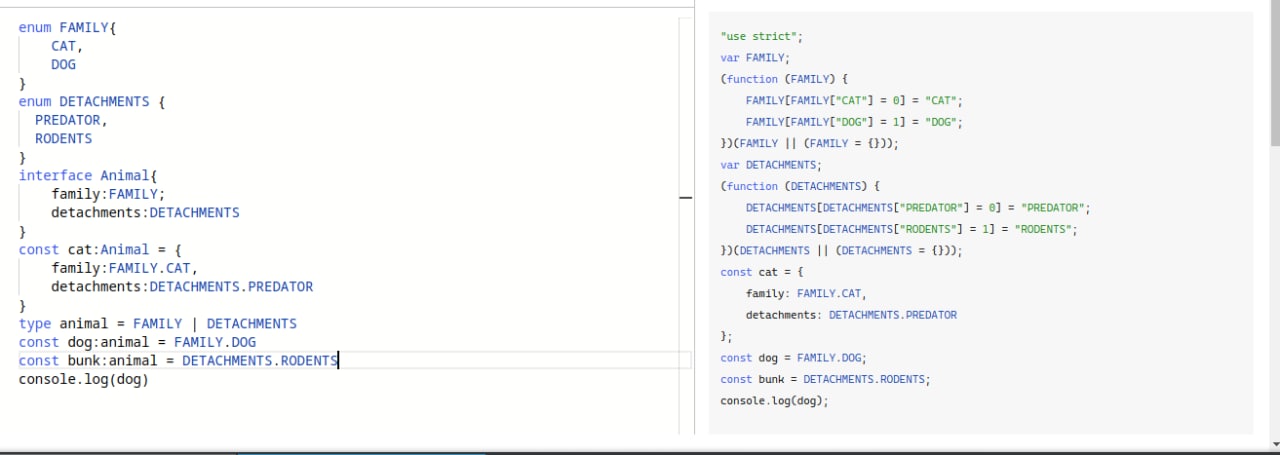Viewport: 1280px width, 455px height.
Task: Click the 'enum FAMILY{' line in editor
Action: pyautogui.click(x=68, y=28)
